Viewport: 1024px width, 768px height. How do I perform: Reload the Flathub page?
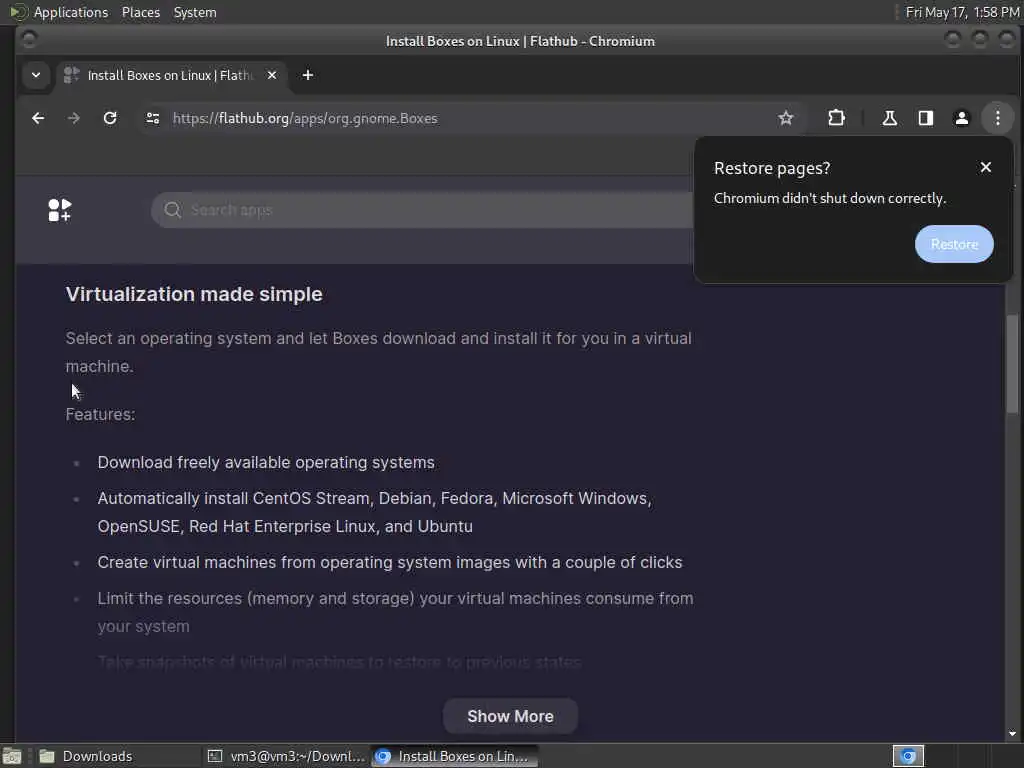tap(110, 118)
